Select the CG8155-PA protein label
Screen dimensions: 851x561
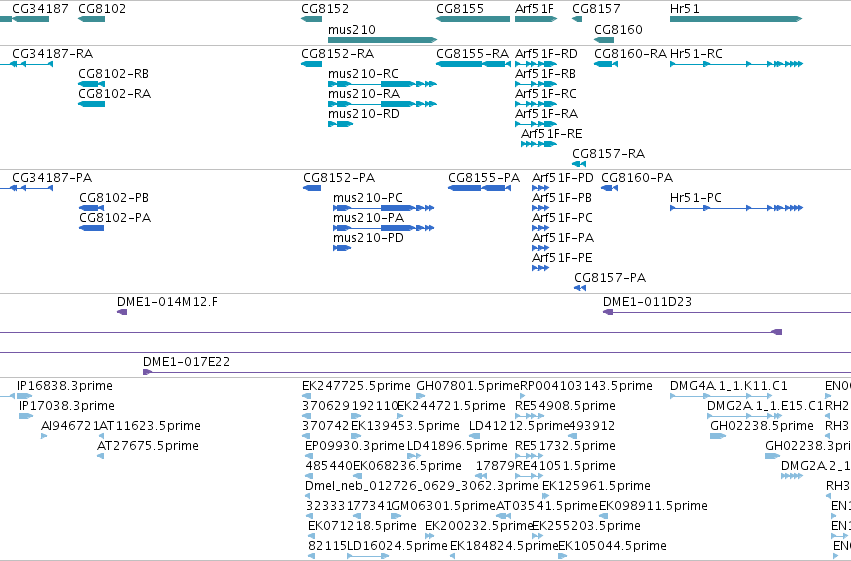coord(484,178)
